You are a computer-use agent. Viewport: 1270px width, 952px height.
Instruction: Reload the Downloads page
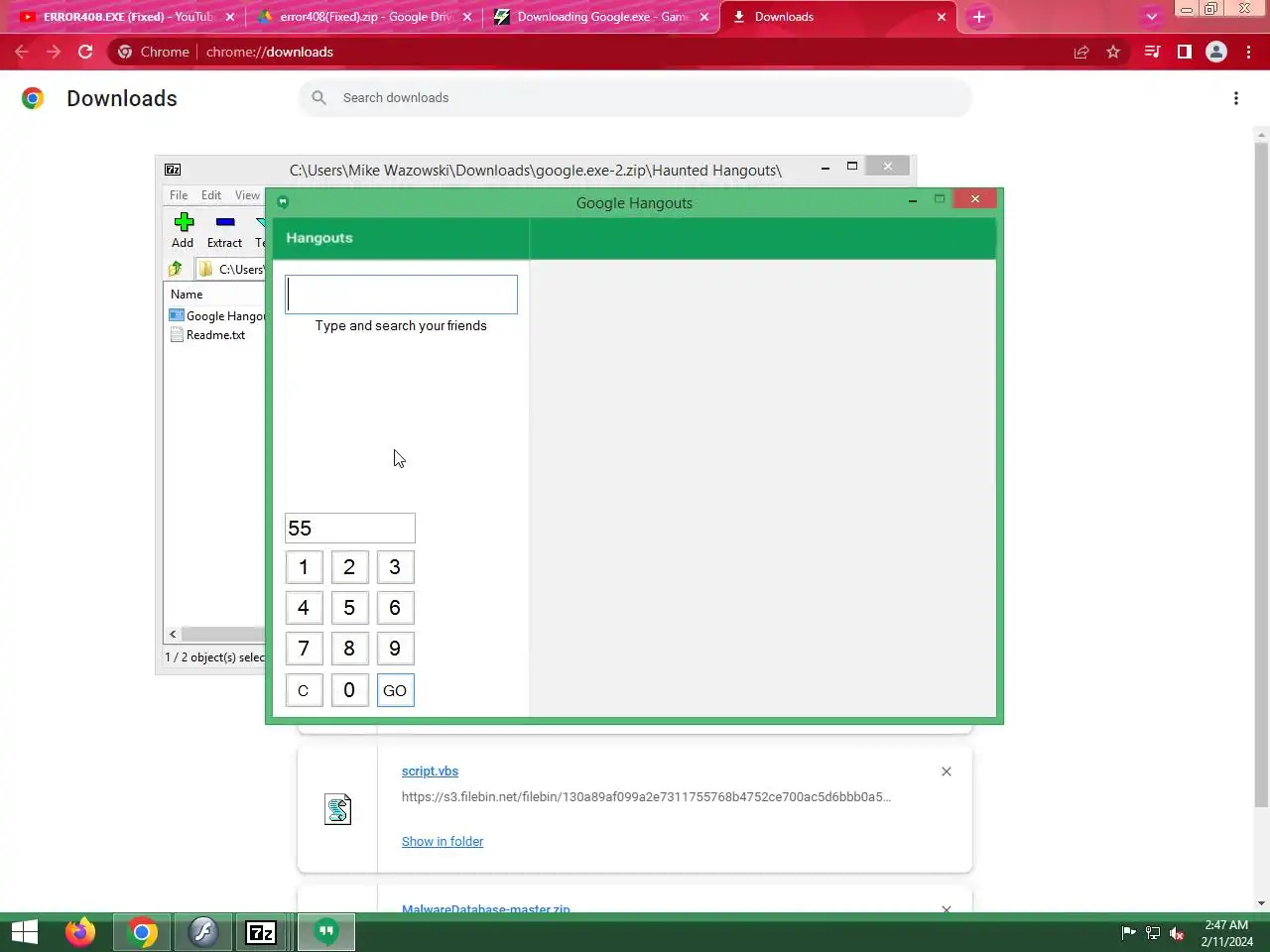(85, 52)
